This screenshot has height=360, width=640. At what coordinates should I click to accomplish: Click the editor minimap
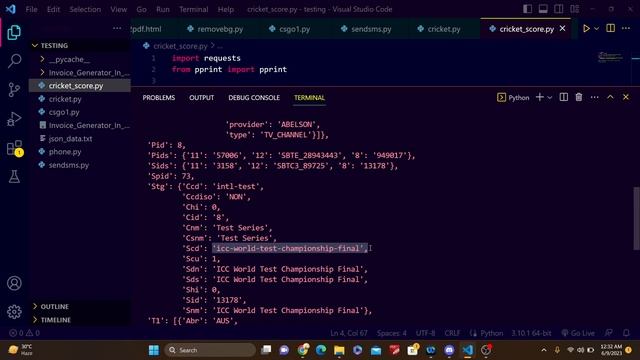(610, 57)
